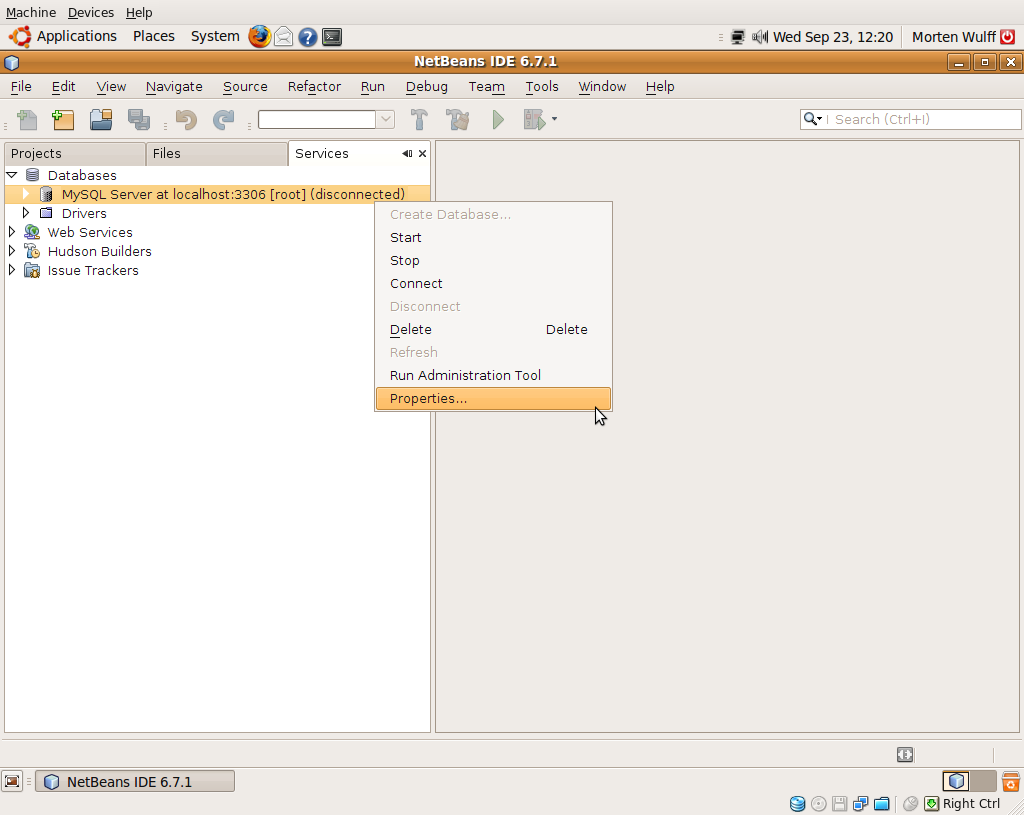Click the Show Desktop icon in bottom panel
Image resolution: width=1024 pixels, height=815 pixels.
(12, 781)
